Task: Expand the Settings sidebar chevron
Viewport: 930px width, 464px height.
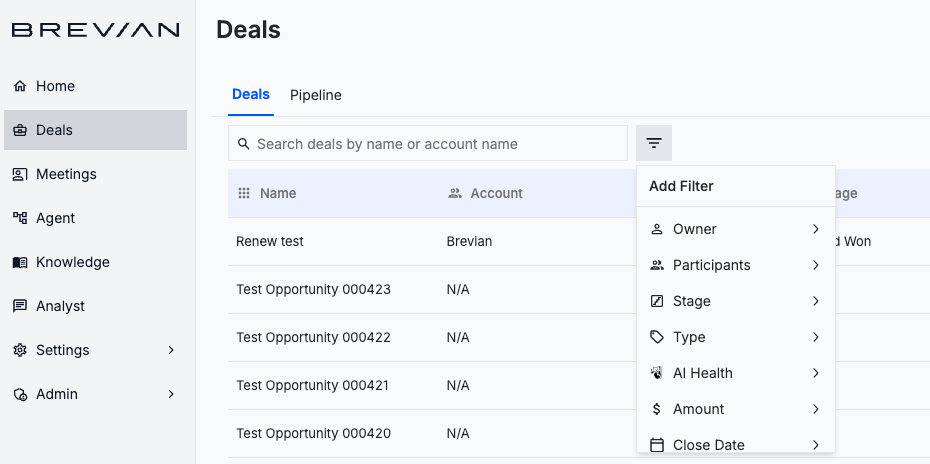Action: pyautogui.click(x=171, y=350)
